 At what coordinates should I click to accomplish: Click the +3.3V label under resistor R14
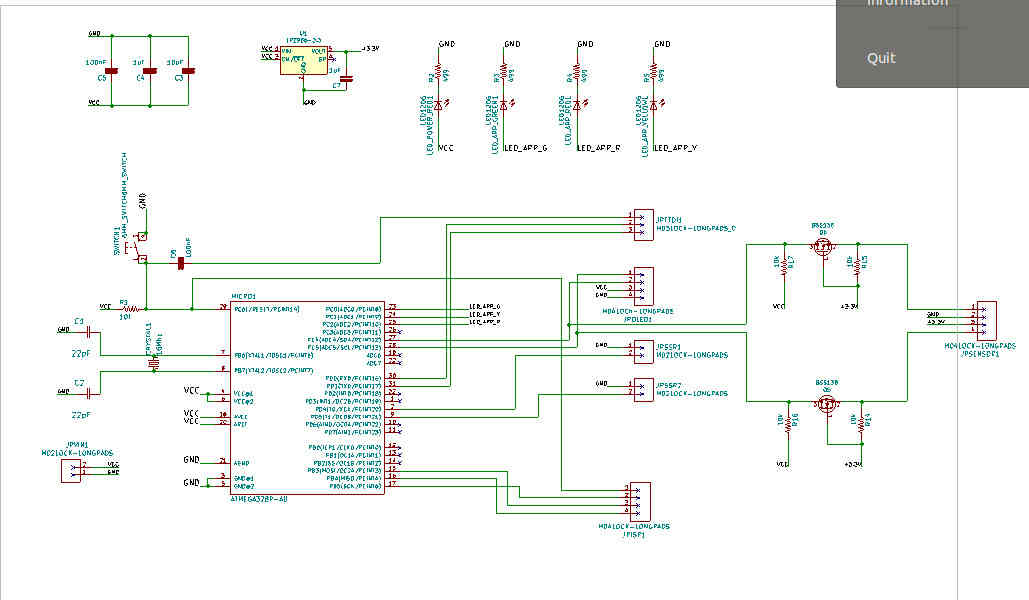pos(853,464)
